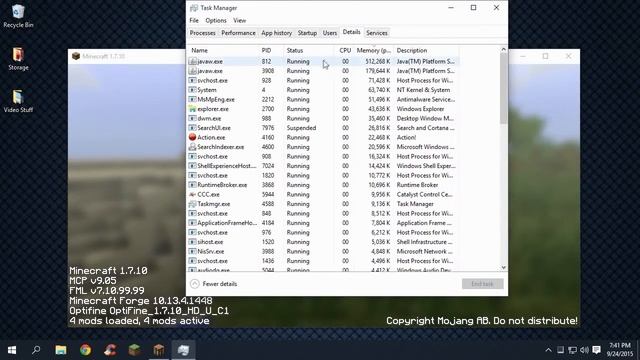Open the volume icon in system tray
The image size is (640, 360).
[x=584, y=350]
